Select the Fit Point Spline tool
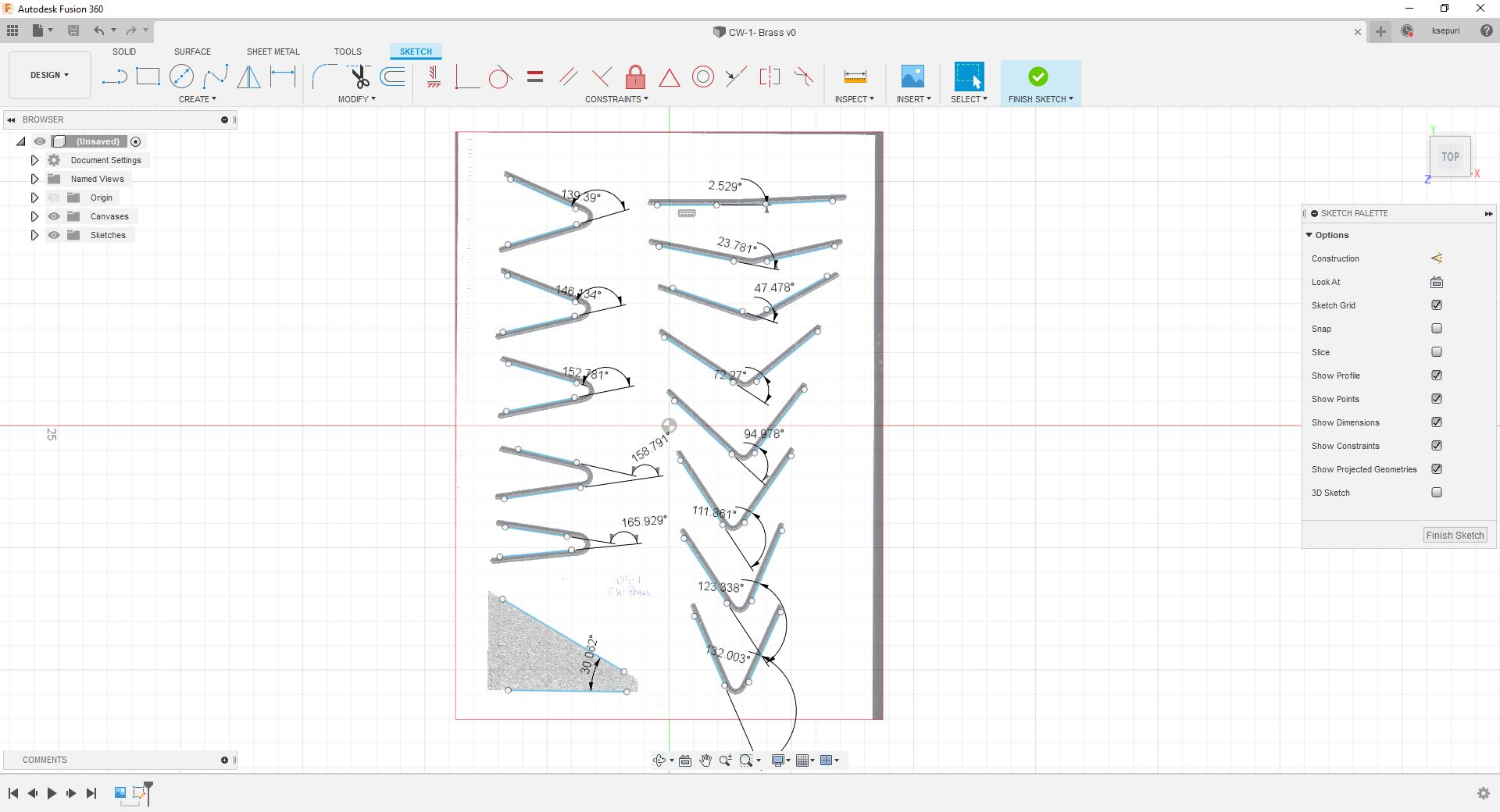This screenshot has height=812, width=1500. (216, 77)
